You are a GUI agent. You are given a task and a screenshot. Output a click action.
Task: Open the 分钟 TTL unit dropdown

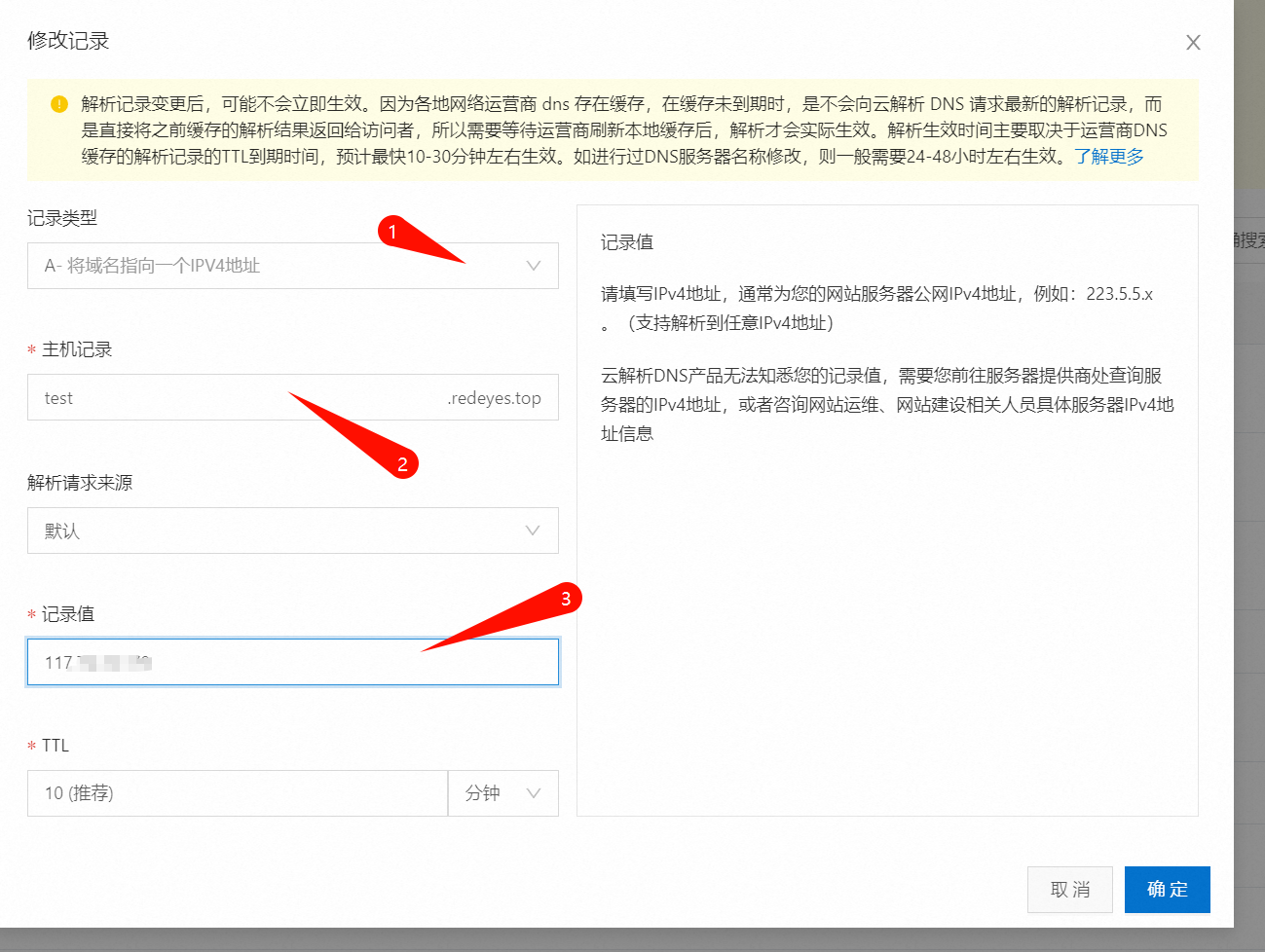click(x=502, y=793)
